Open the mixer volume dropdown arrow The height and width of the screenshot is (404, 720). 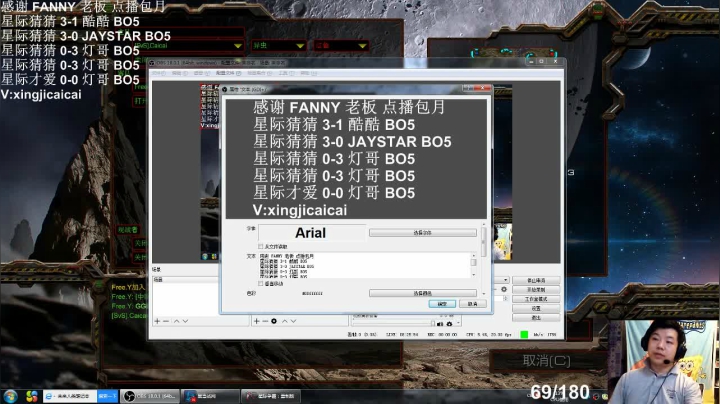click(x=458, y=323)
